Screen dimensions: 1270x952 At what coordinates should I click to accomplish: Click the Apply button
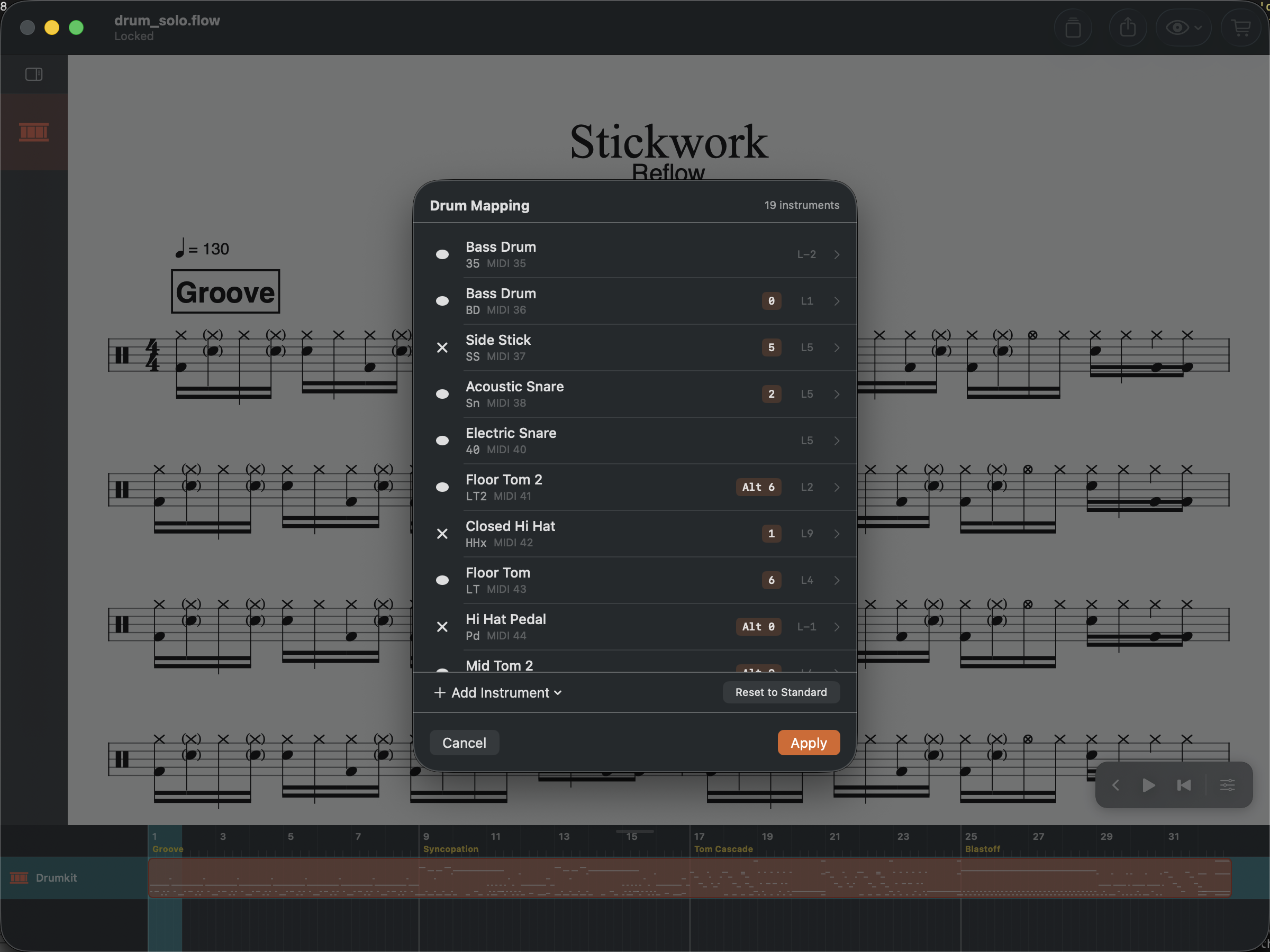809,742
